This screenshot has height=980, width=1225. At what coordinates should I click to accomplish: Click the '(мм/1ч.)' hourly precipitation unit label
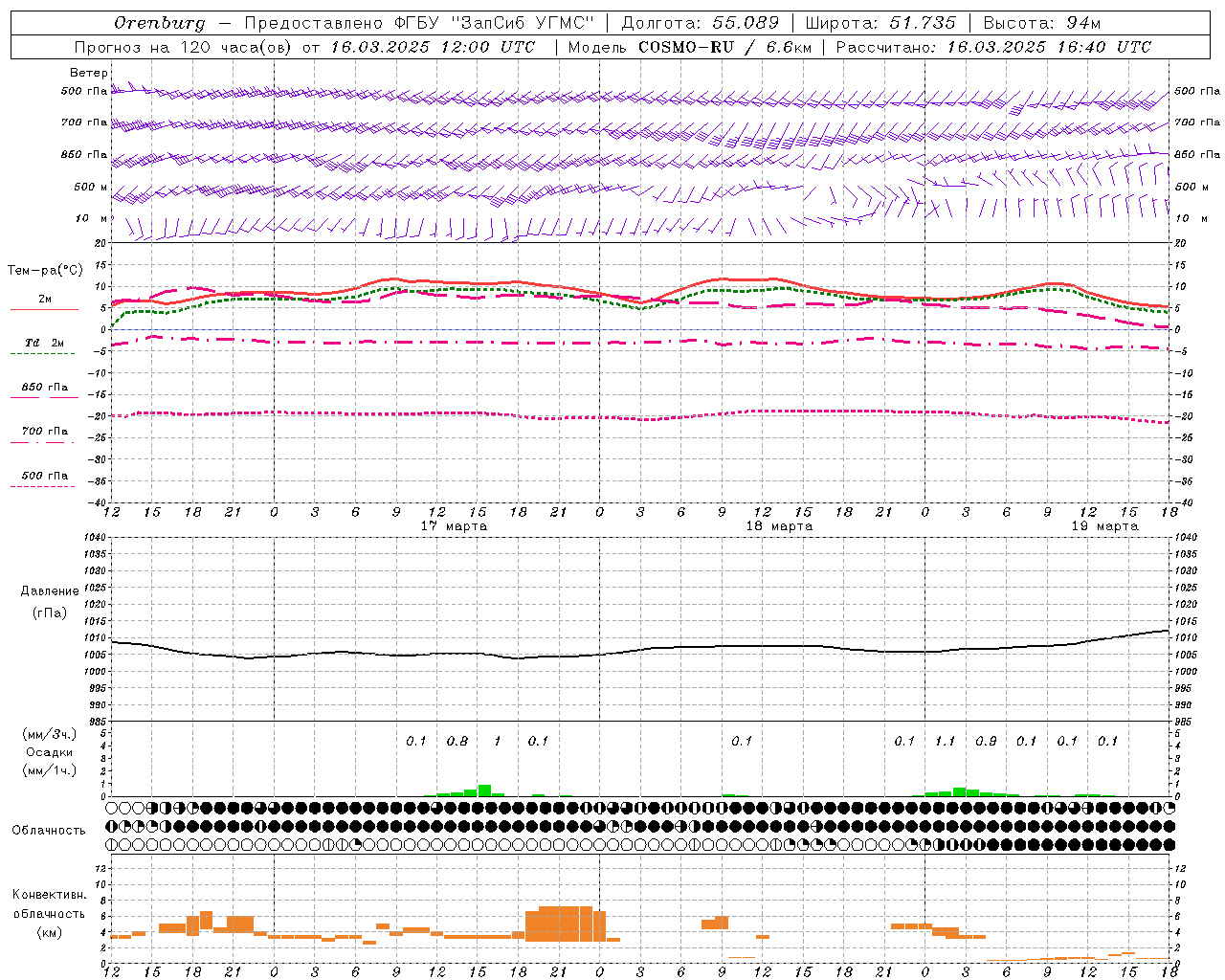[x=50, y=770]
